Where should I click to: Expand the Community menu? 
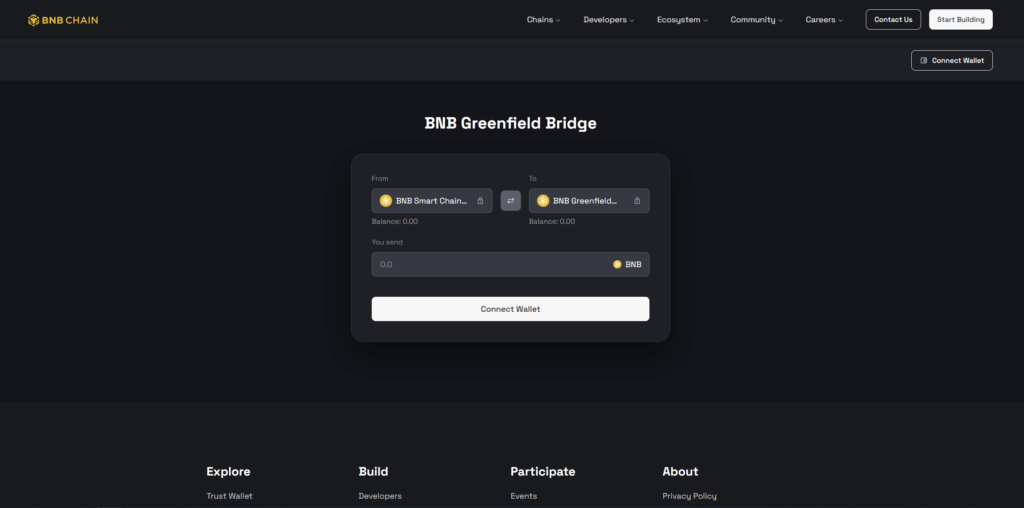click(x=756, y=20)
